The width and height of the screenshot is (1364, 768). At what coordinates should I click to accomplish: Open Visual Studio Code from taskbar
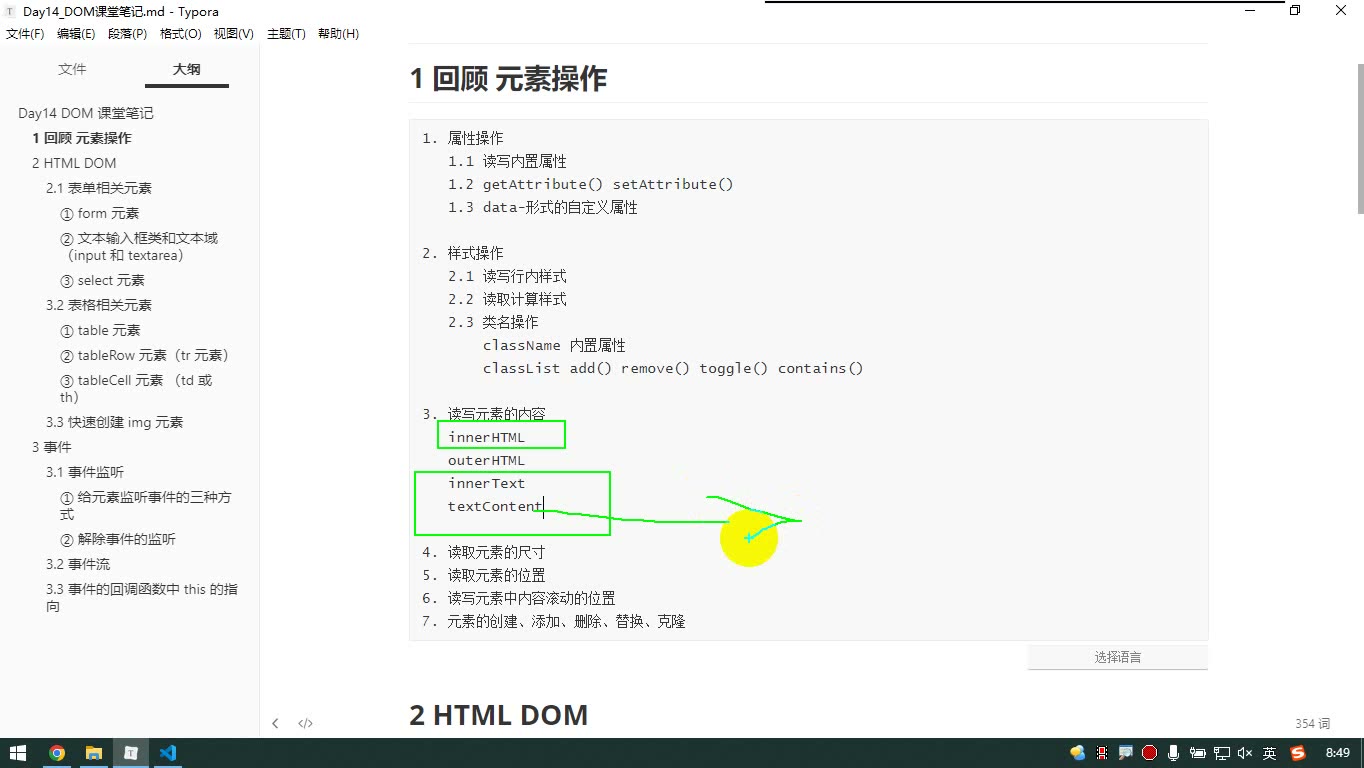[x=168, y=753]
